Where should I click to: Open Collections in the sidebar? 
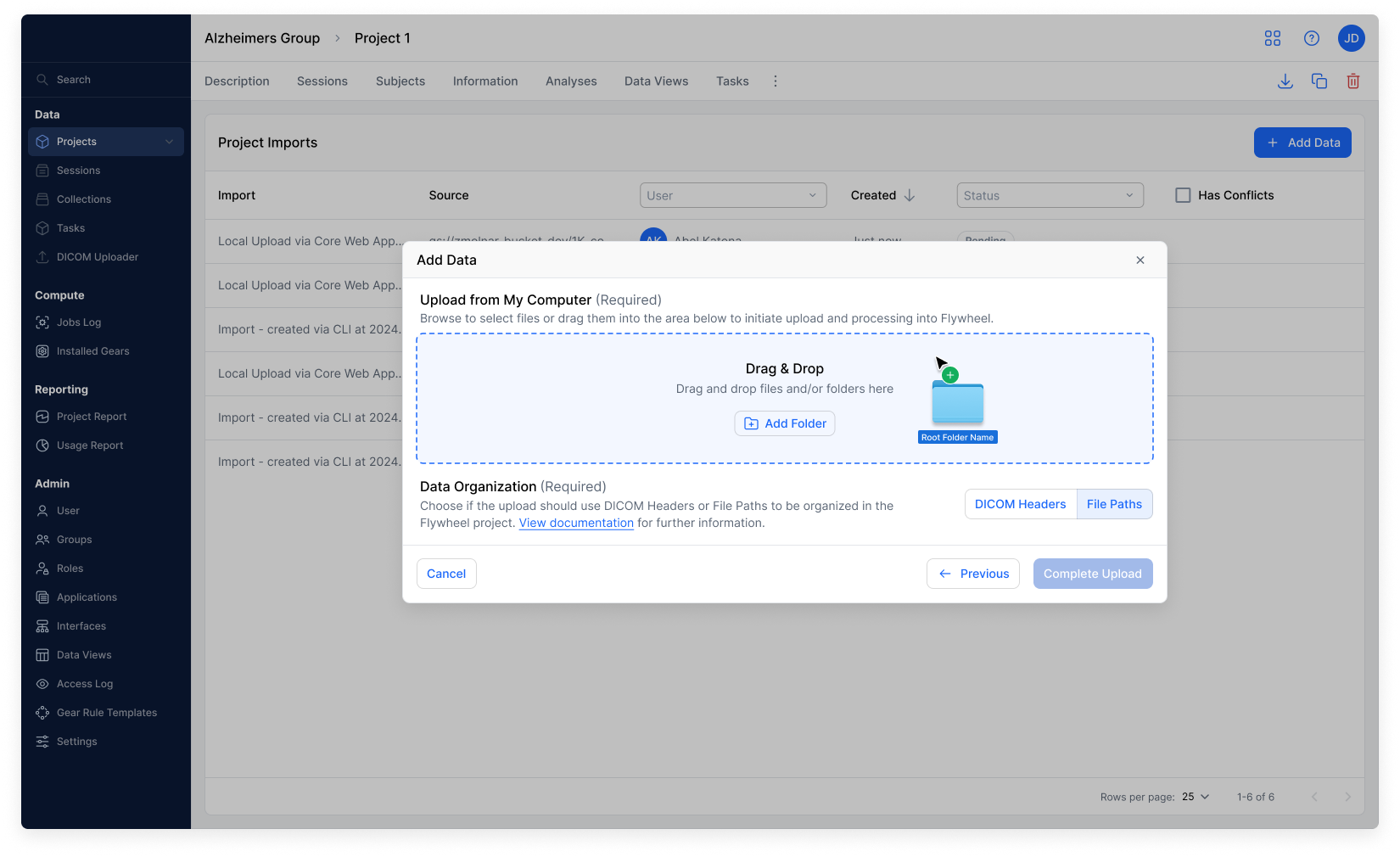click(x=106, y=199)
